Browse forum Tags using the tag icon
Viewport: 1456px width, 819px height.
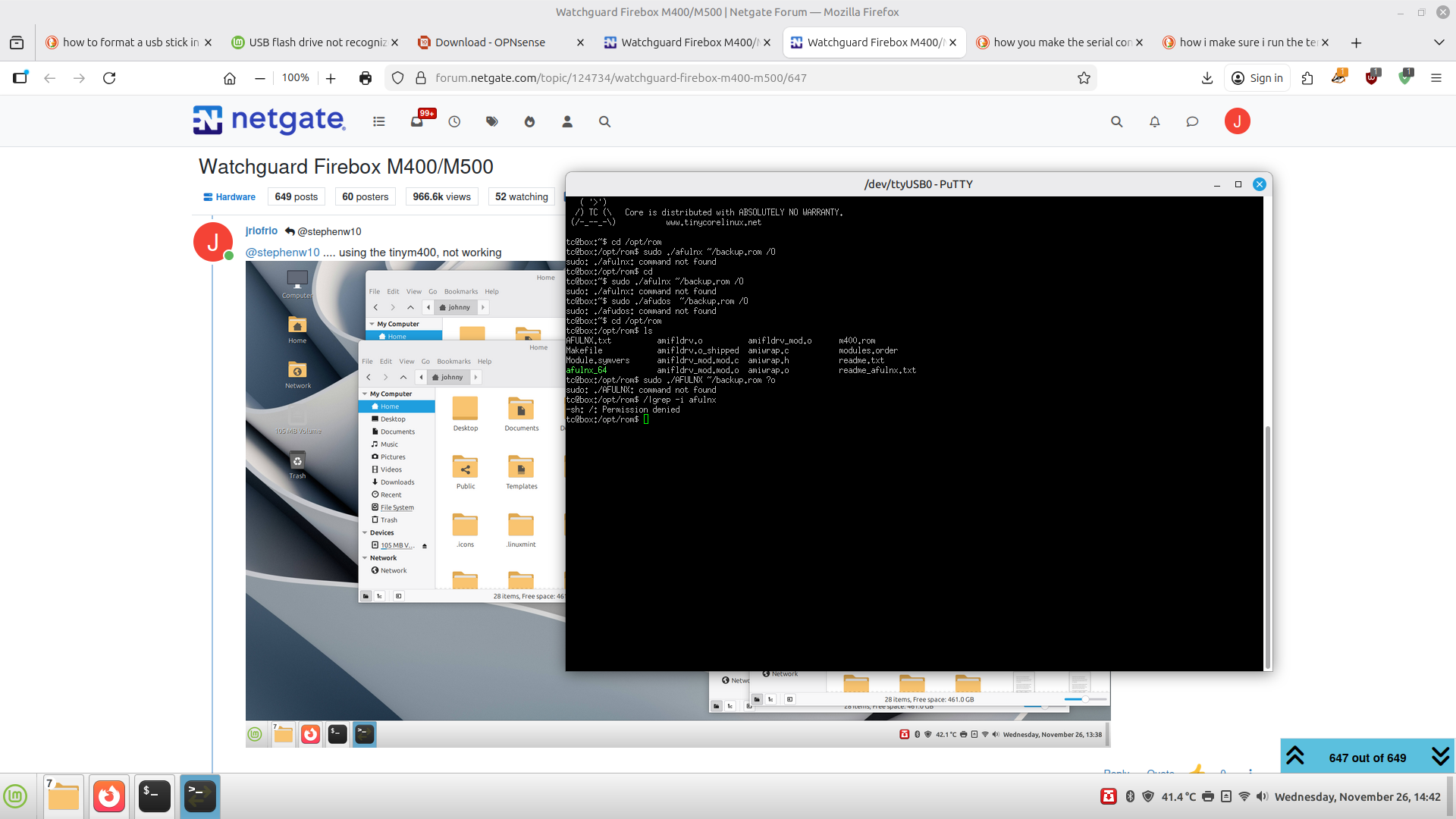point(492,121)
